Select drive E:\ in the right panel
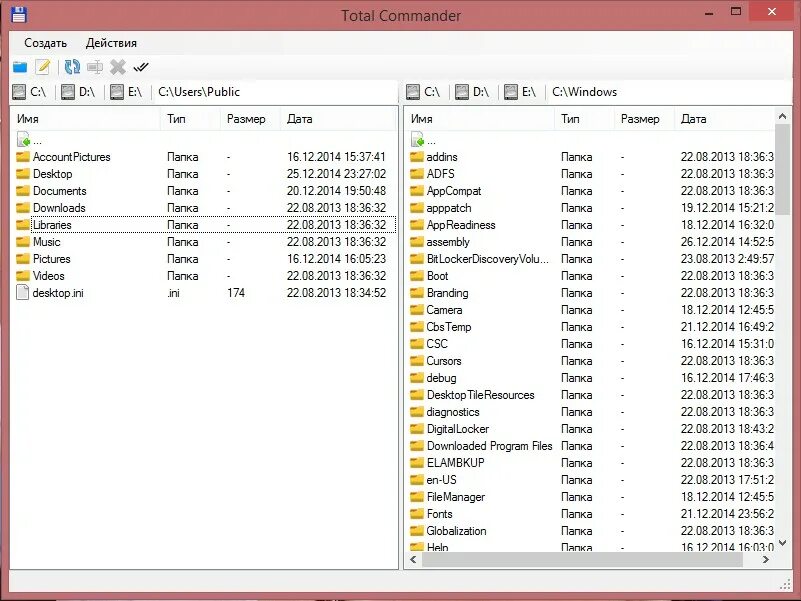Screen dimensions: 801x601 tap(518, 91)
